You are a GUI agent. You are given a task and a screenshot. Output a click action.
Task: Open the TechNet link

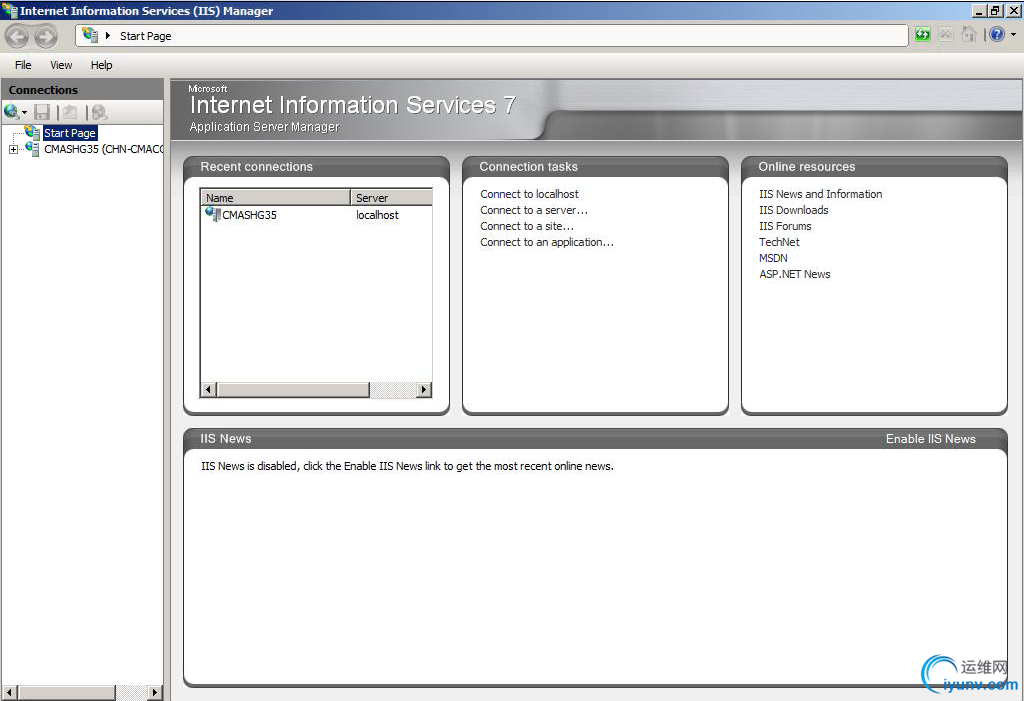coord(779,242)
